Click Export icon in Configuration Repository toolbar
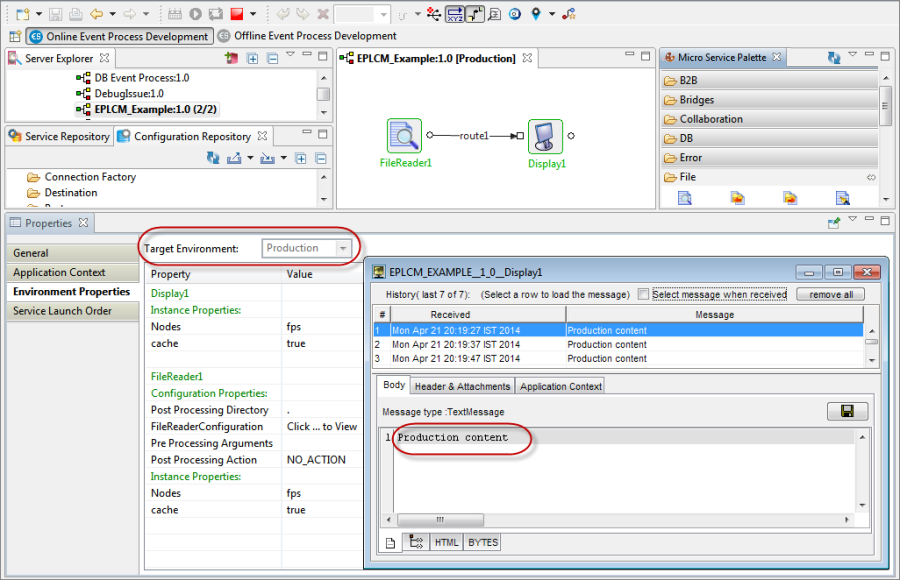 coord(234,158)
